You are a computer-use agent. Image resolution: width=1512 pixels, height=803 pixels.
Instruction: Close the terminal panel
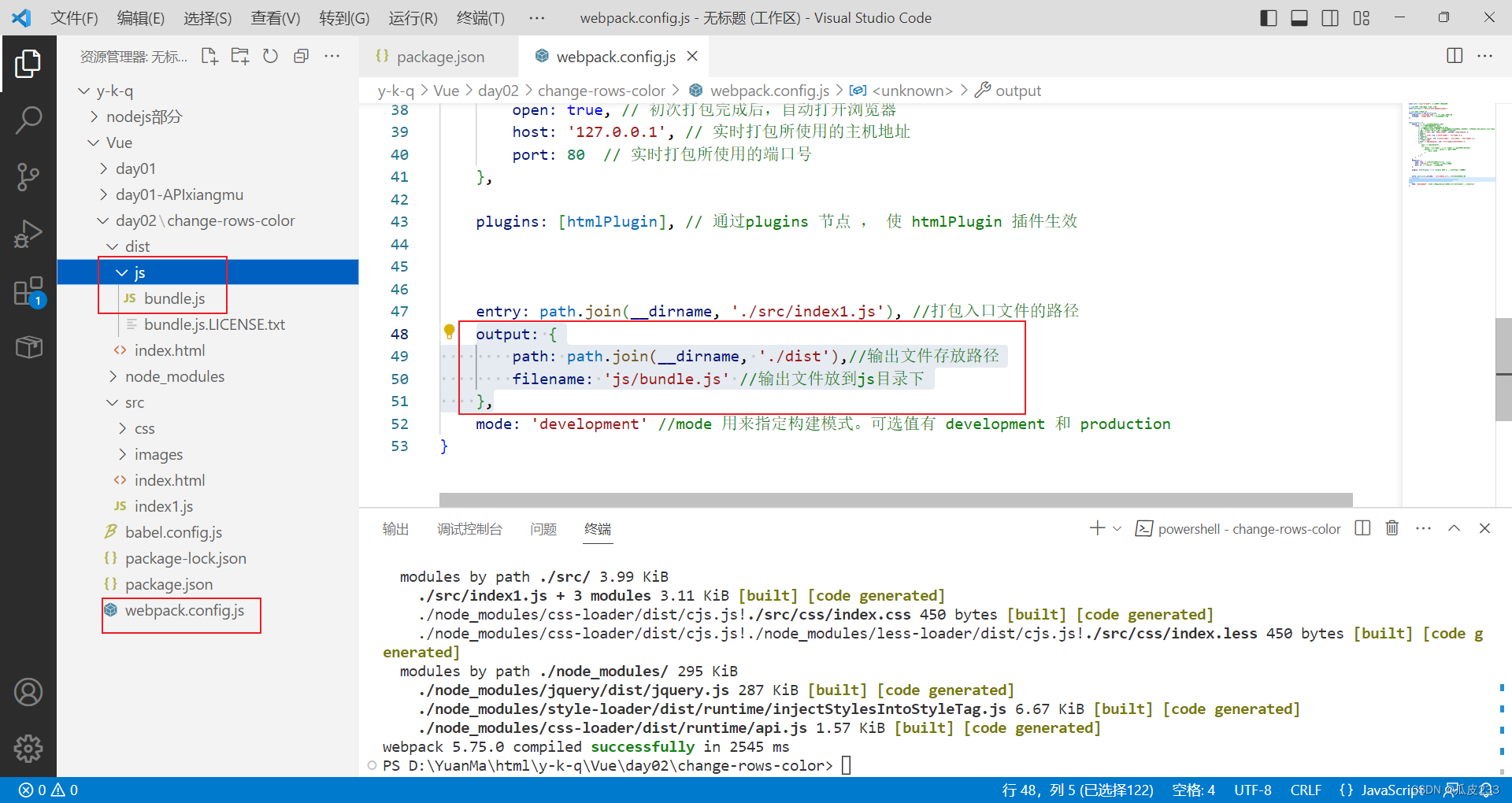click(x=1484, y=528)
